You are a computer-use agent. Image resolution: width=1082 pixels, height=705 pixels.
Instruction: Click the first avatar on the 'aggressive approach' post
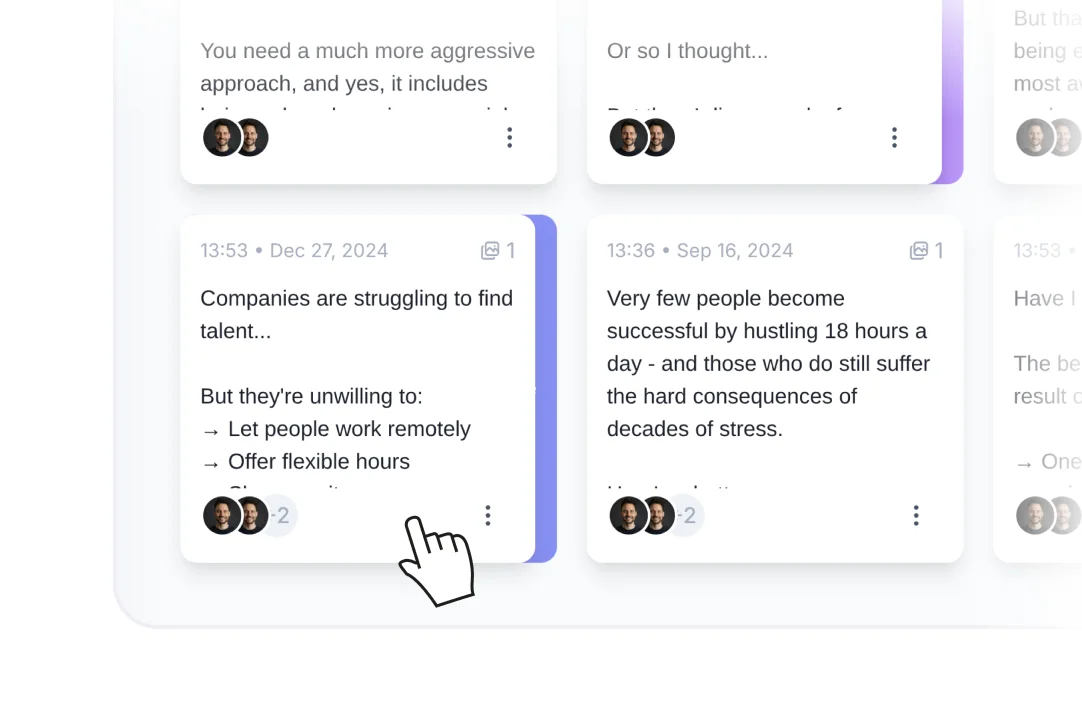coord(221,137)
